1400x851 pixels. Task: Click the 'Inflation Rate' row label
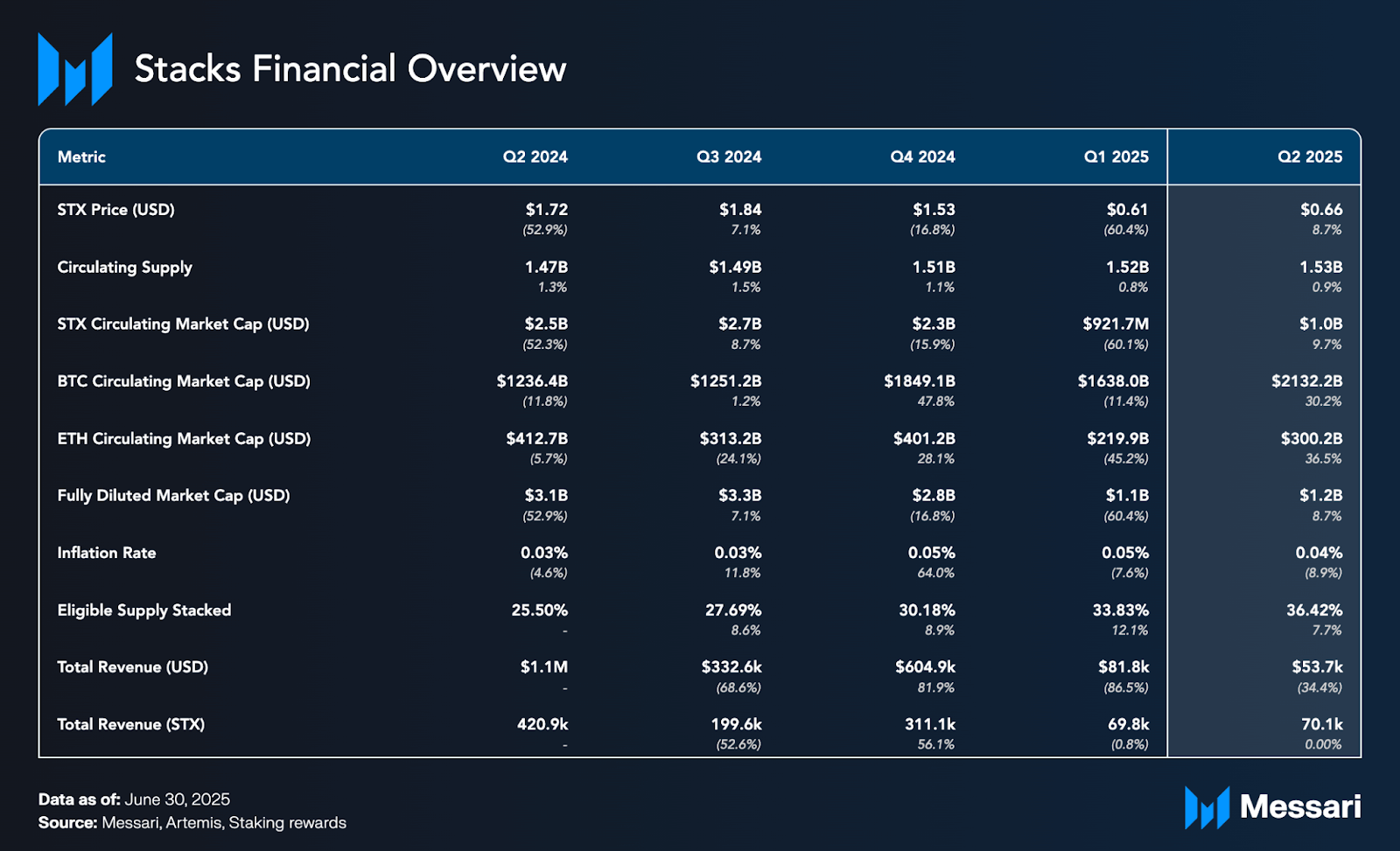tap(107, 553)
